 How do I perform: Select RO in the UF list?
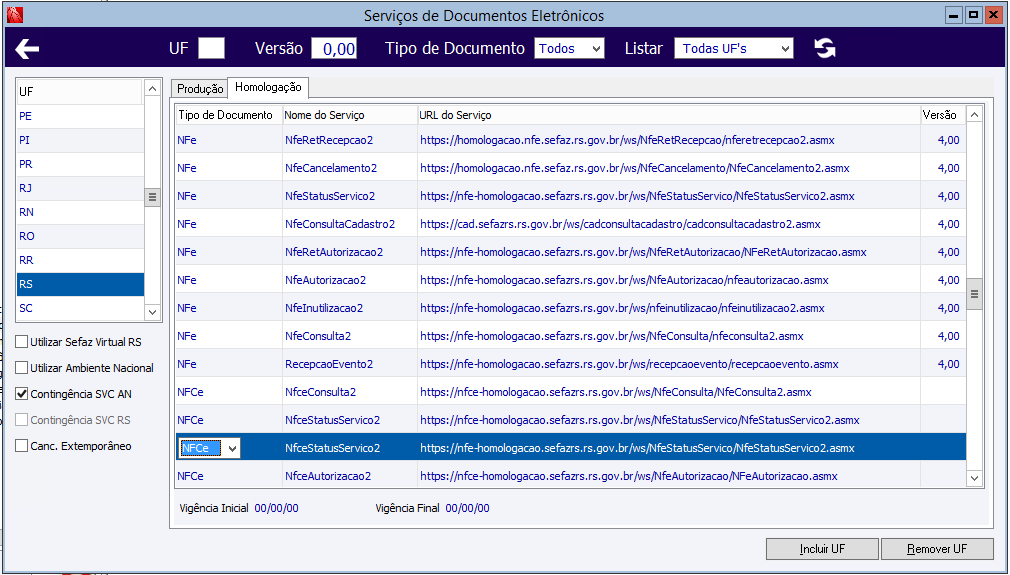[x=80, y=236]
